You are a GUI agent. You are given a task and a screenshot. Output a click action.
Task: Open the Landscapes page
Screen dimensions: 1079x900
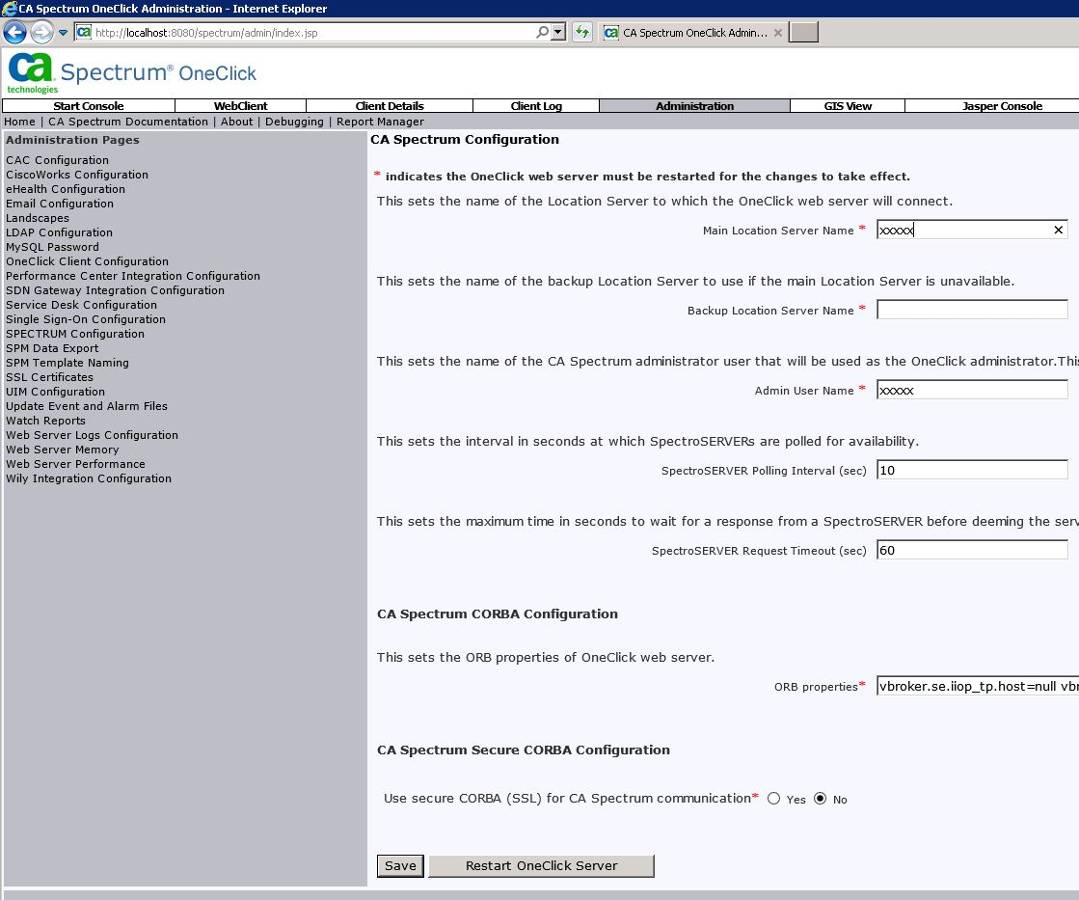click(x=37, y=218)
